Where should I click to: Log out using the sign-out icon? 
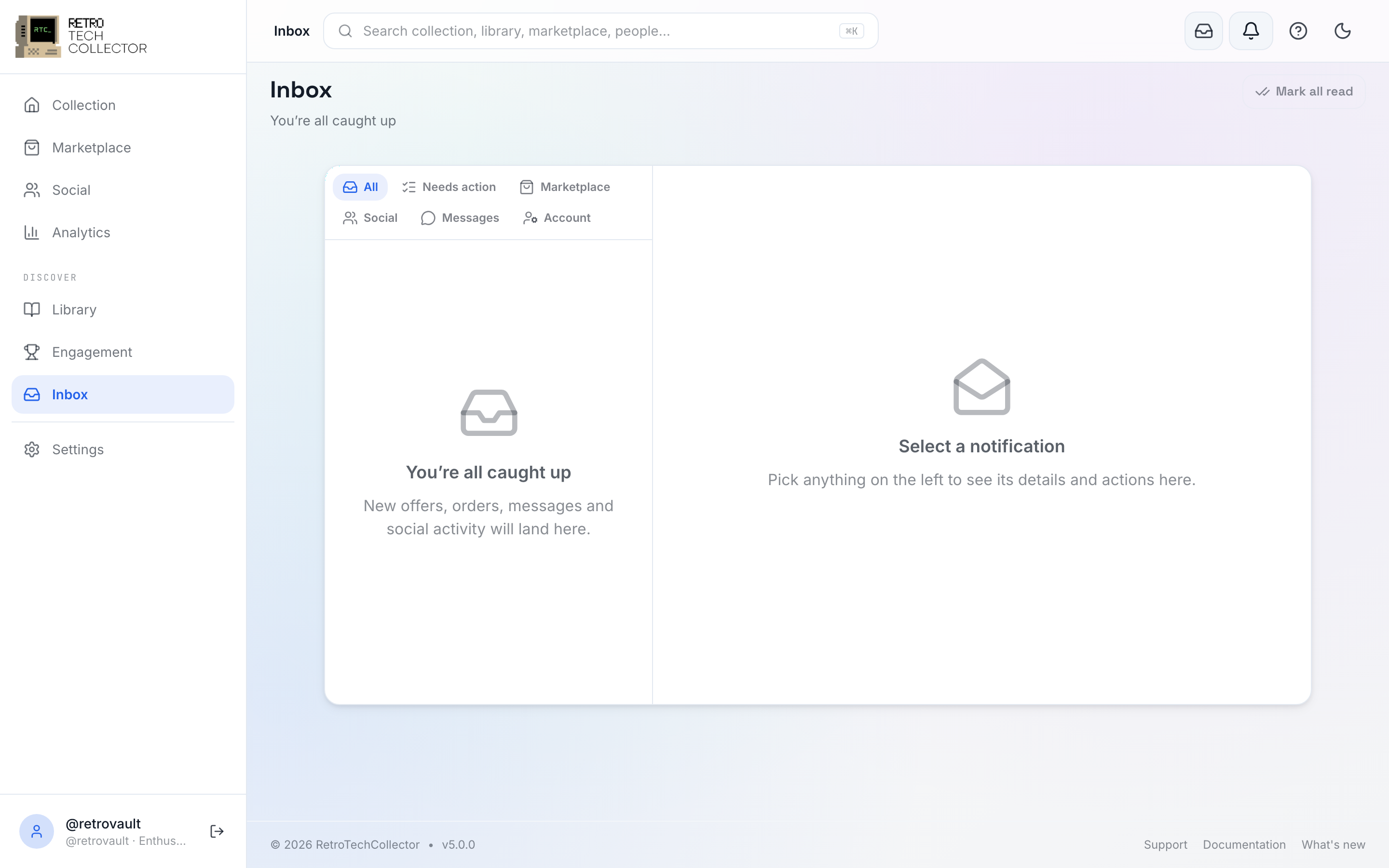point(217,831)
